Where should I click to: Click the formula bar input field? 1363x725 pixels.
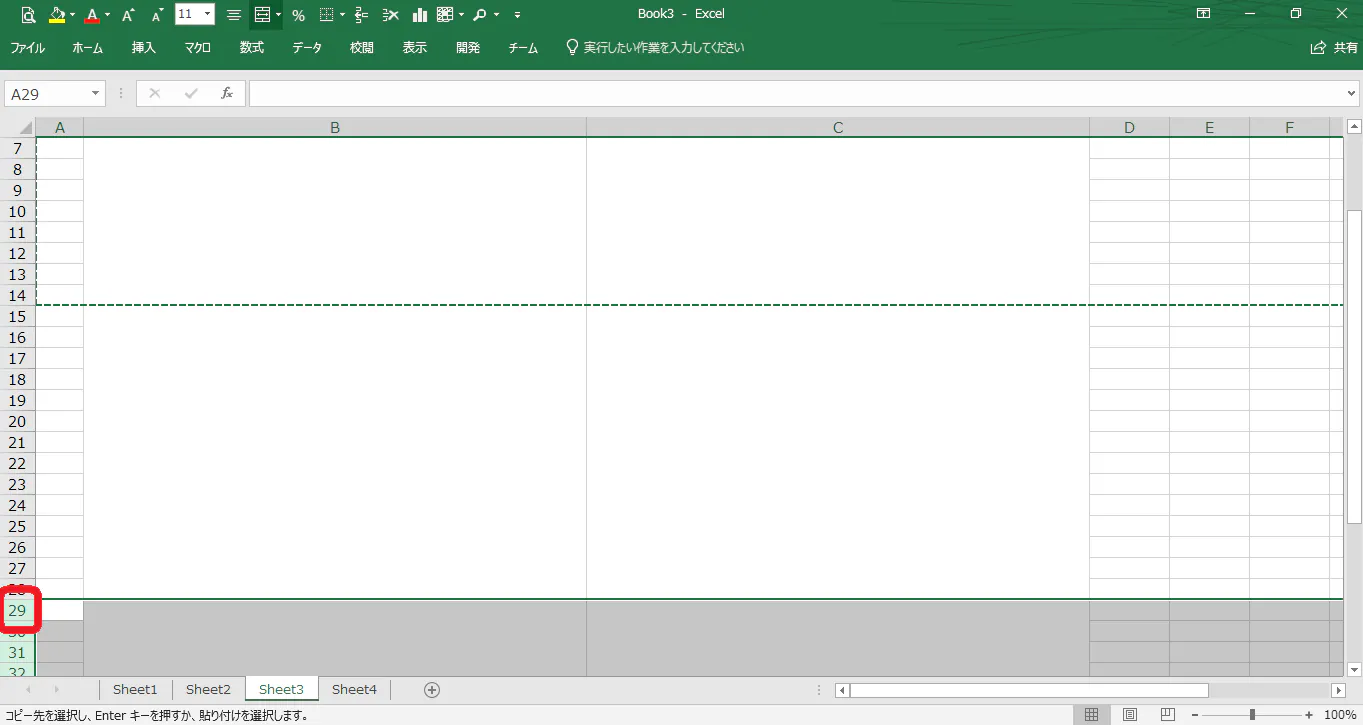796,94
